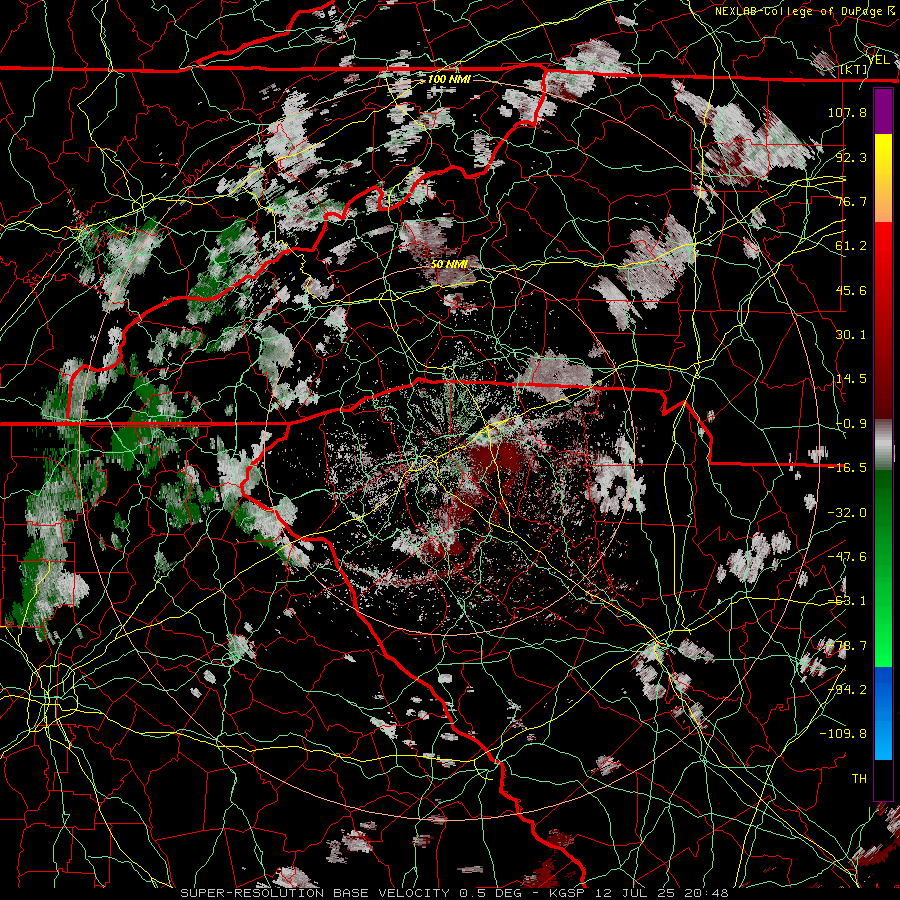Pick the gray segment of the color bar
The width and height of the screenshot is (900, 900).
coord(883,445)
